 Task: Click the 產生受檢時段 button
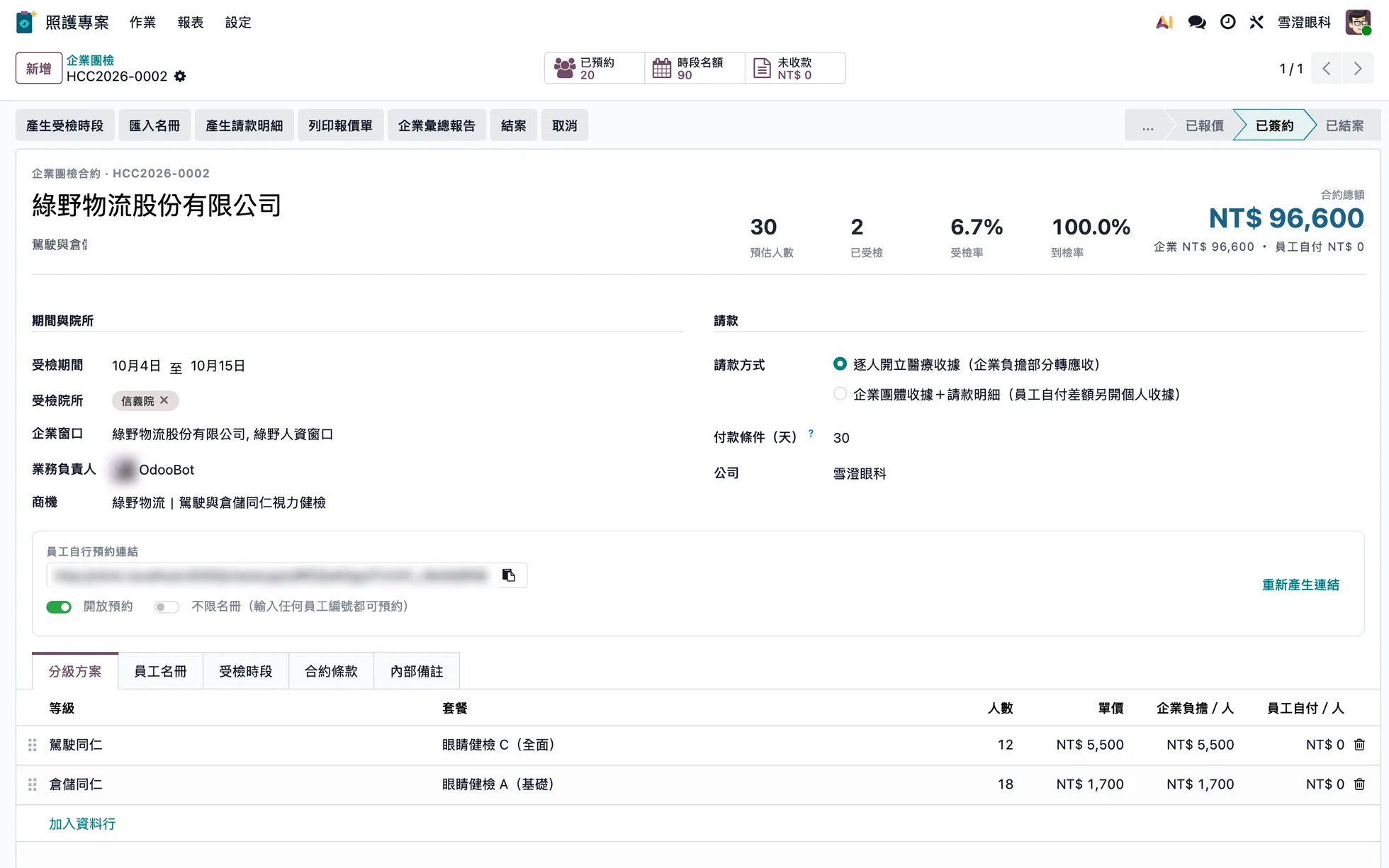pyautogui.click(x=64, y=125)
